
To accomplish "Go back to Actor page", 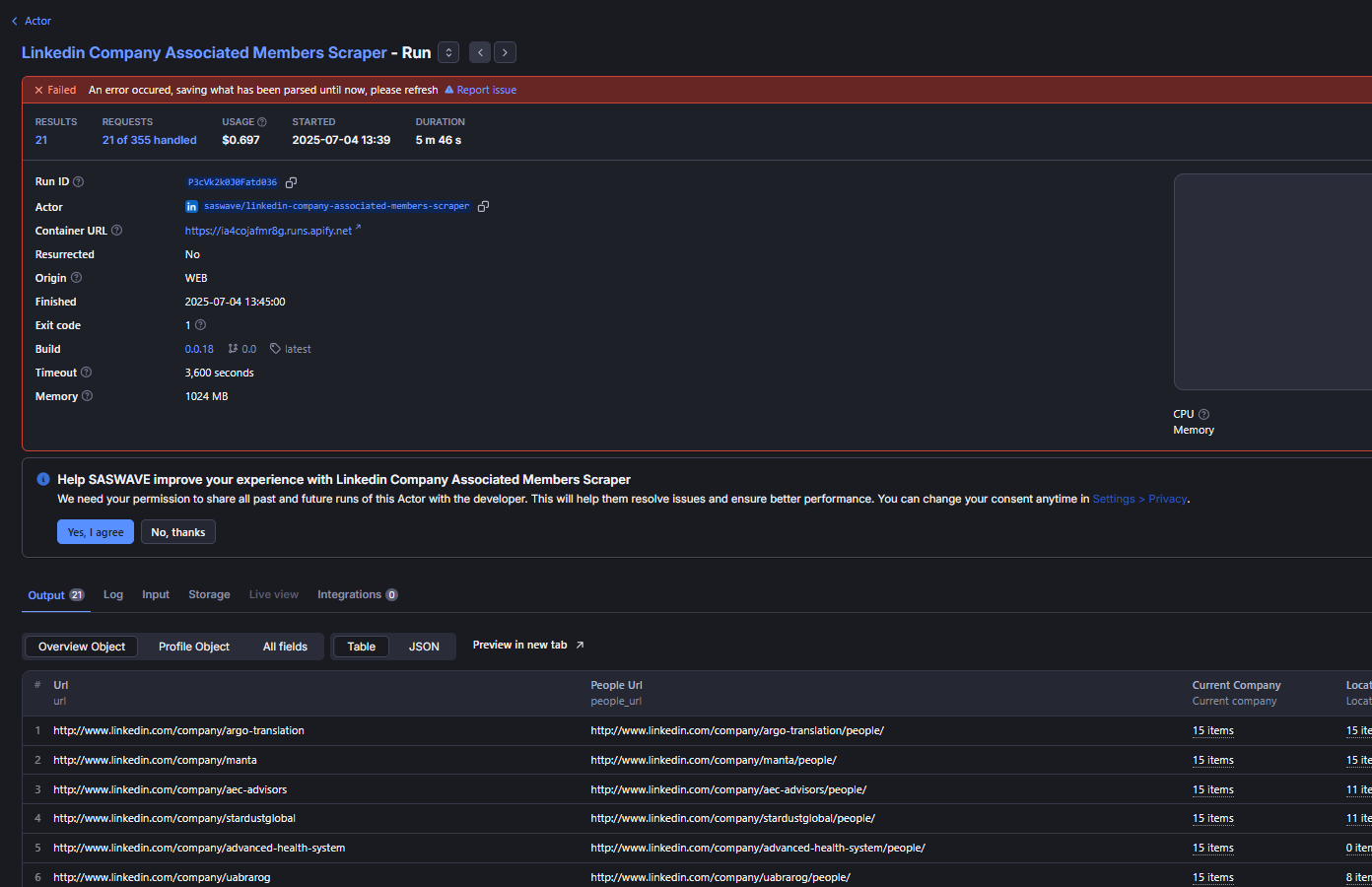I will coord(32,21).
